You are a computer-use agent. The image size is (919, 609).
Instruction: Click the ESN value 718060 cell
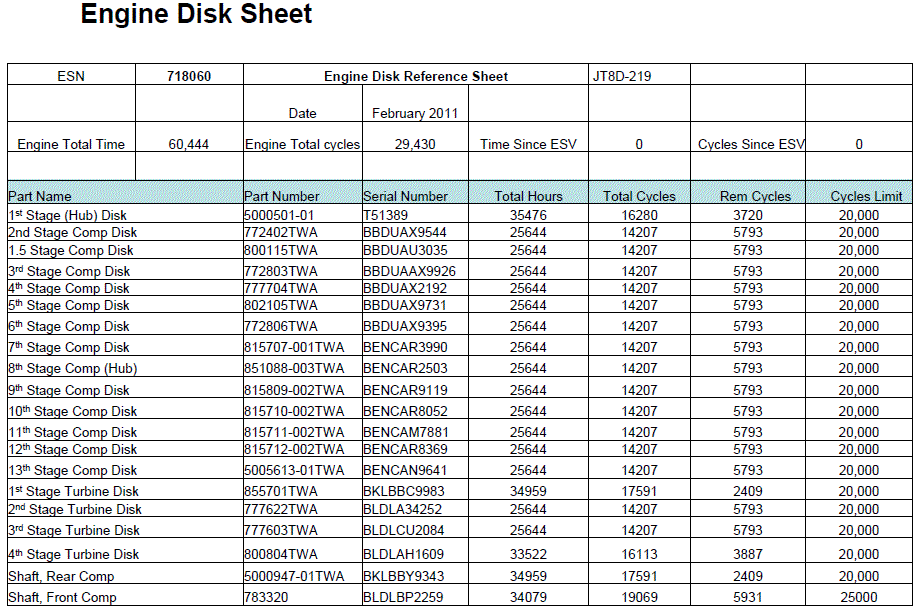coord(189,76)
